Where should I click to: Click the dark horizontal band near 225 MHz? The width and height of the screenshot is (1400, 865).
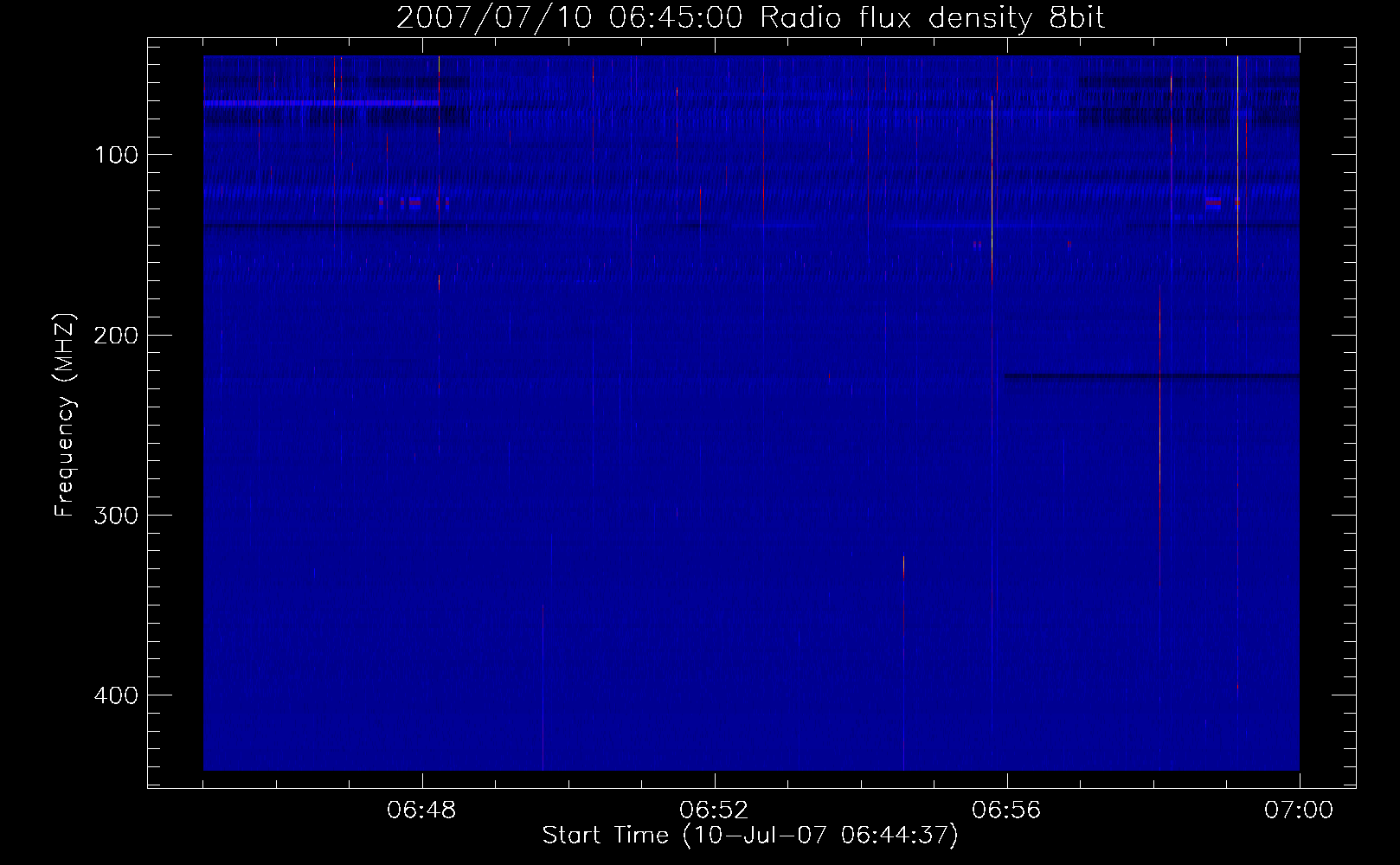click(1152, 376)
